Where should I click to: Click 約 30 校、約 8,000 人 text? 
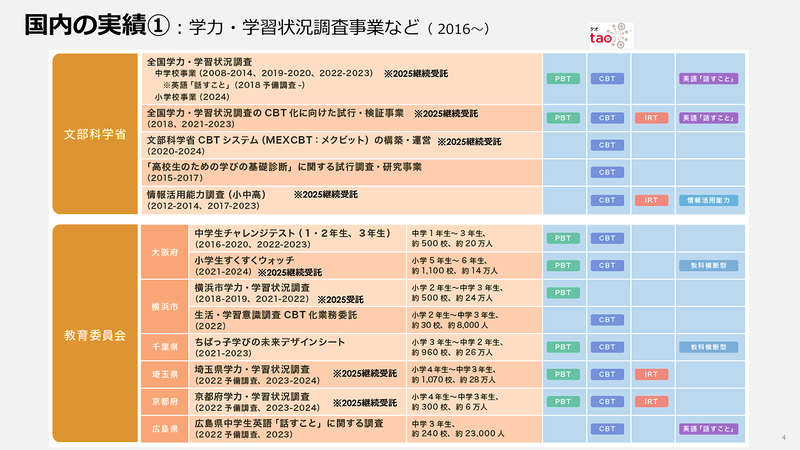coord(449,325)
